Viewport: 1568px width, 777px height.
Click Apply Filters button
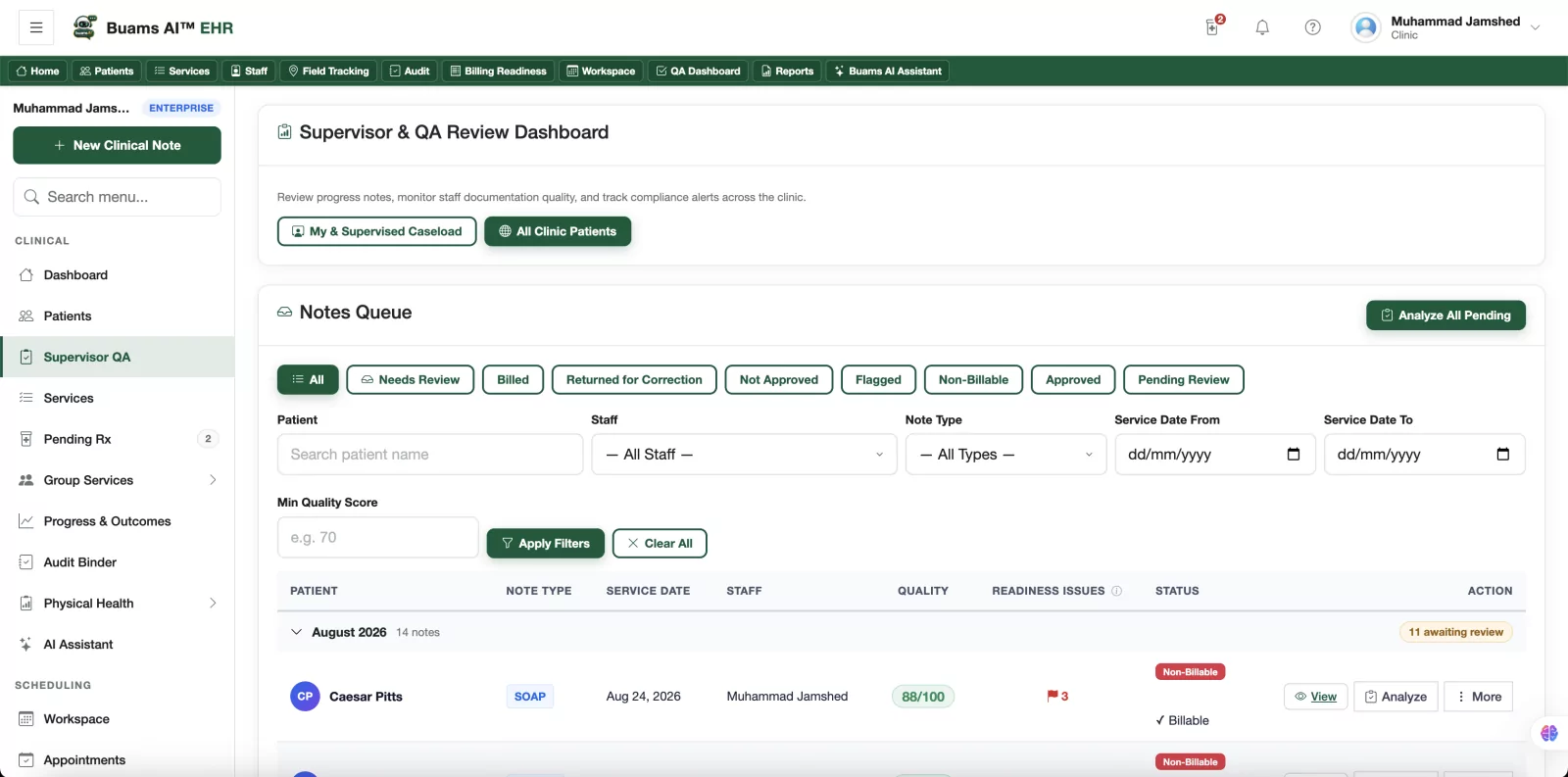(x=545, y=544)
